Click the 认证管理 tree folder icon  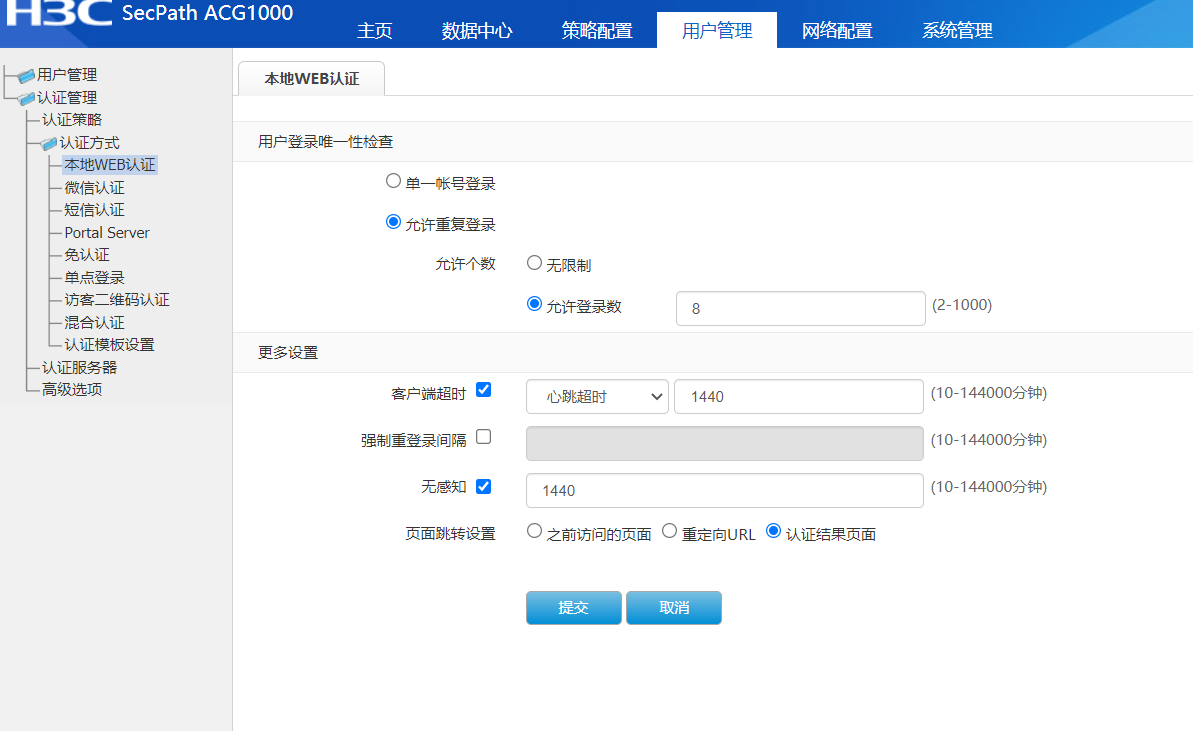pos(27,98)
